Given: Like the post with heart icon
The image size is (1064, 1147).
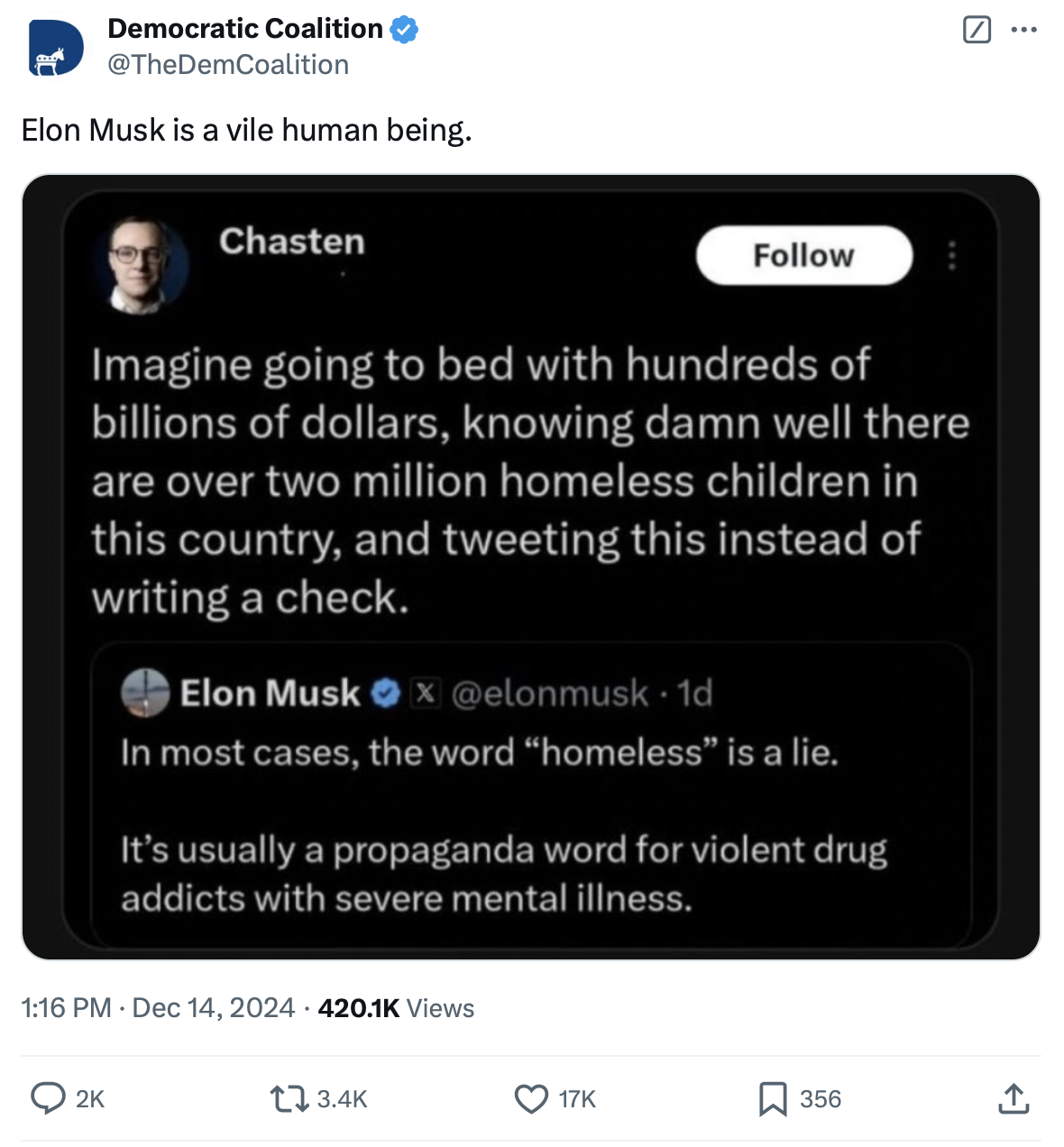Looking at the screenshot, I should click(x=531, y=1098).
